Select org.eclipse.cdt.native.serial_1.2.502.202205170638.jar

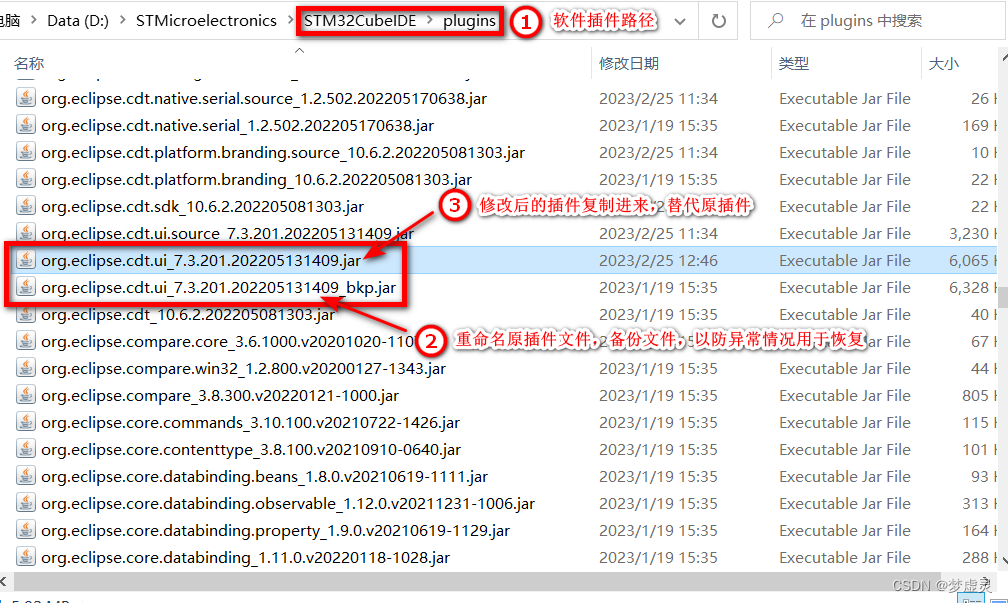pos(237,125)
